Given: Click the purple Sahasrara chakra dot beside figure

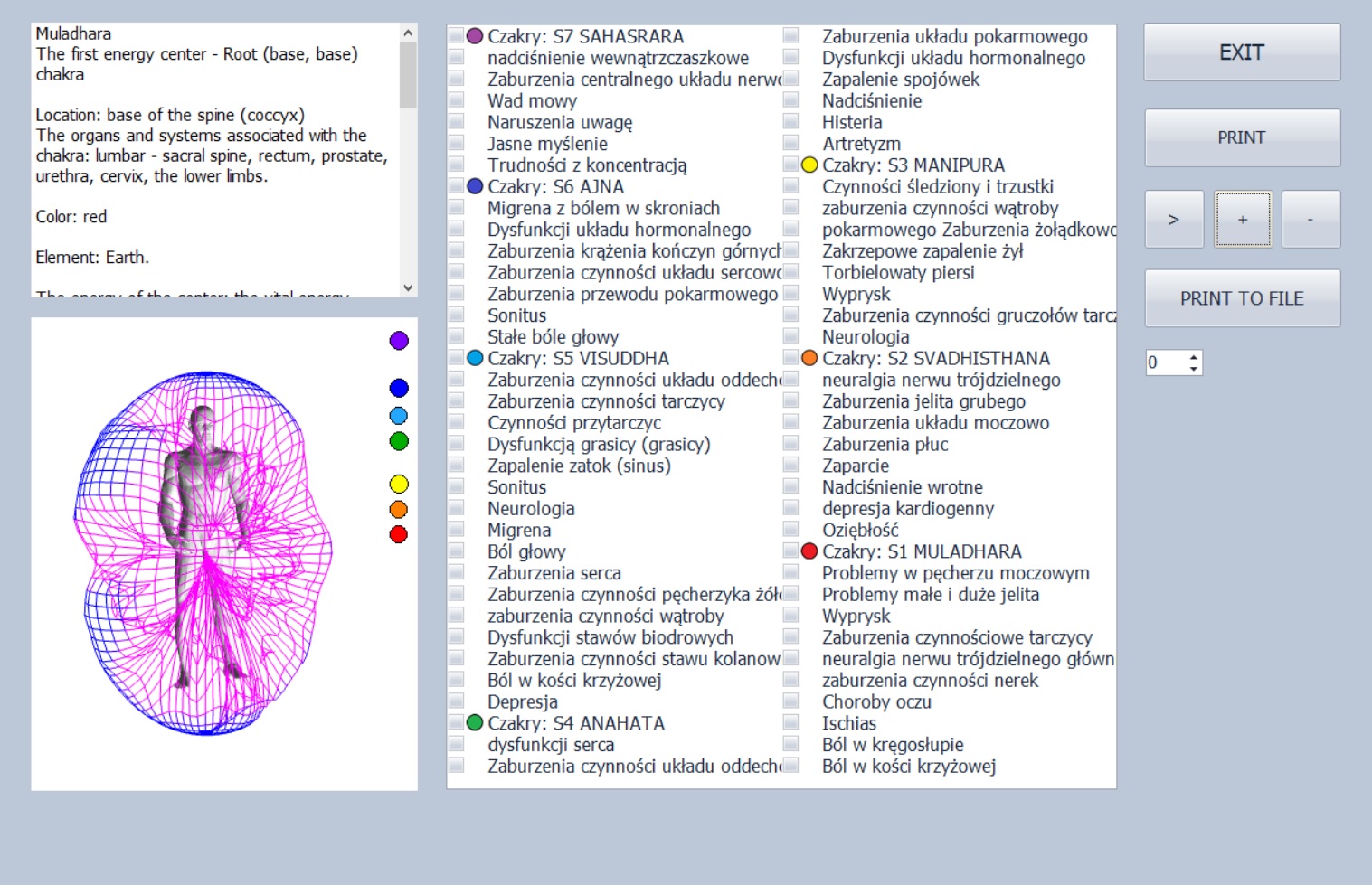Looking at the screenshot, I should click(399, 341).
